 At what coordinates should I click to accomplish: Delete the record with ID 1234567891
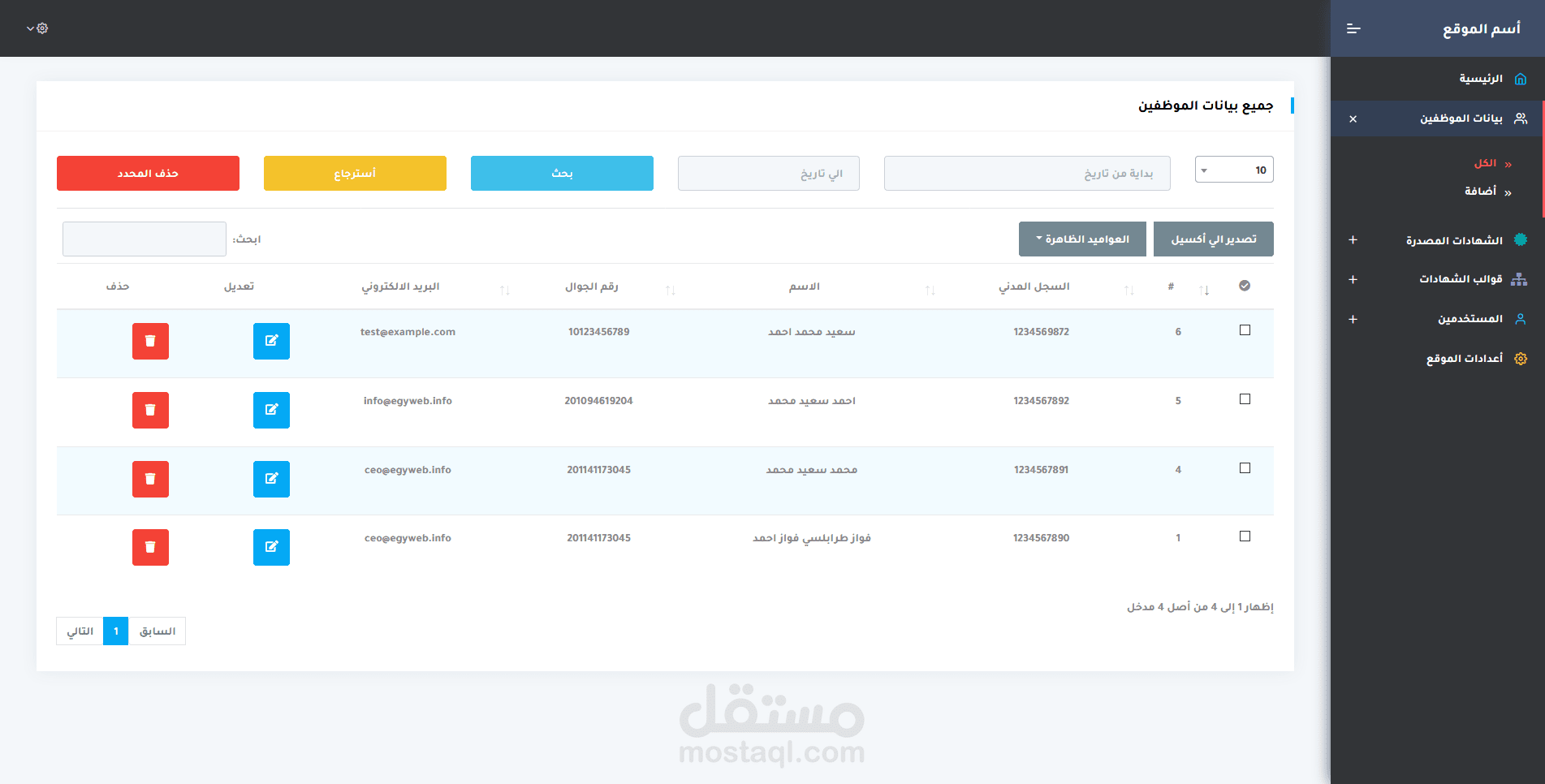(150, 479)
